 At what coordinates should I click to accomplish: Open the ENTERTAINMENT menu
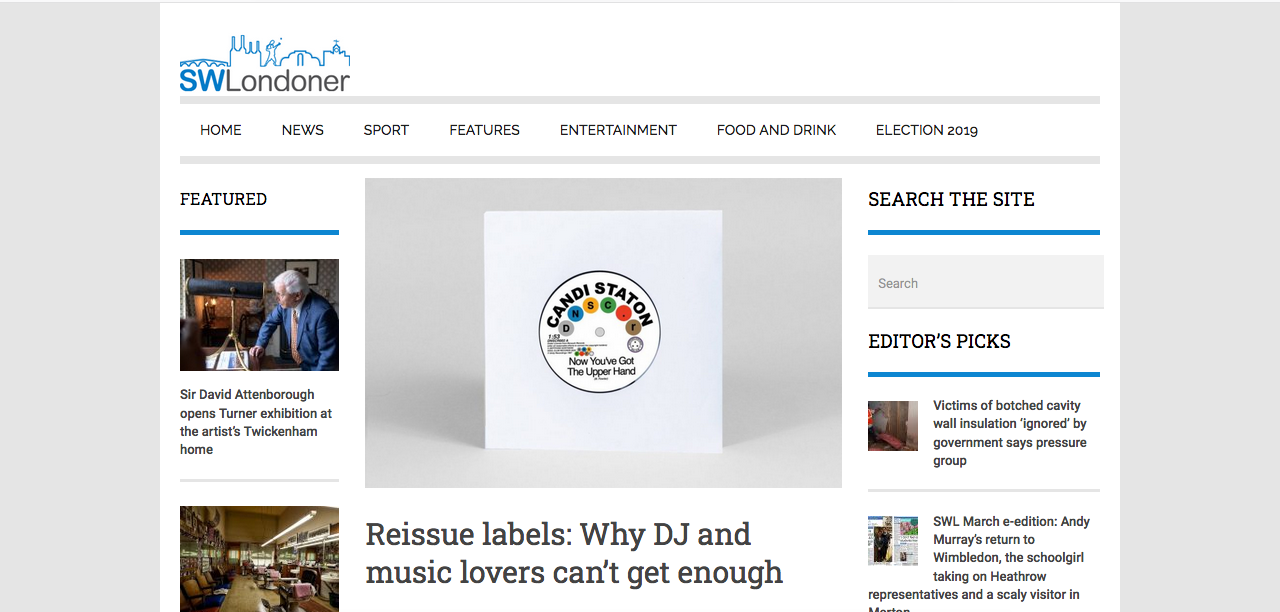pyautogui.click(x=618, y=130)
